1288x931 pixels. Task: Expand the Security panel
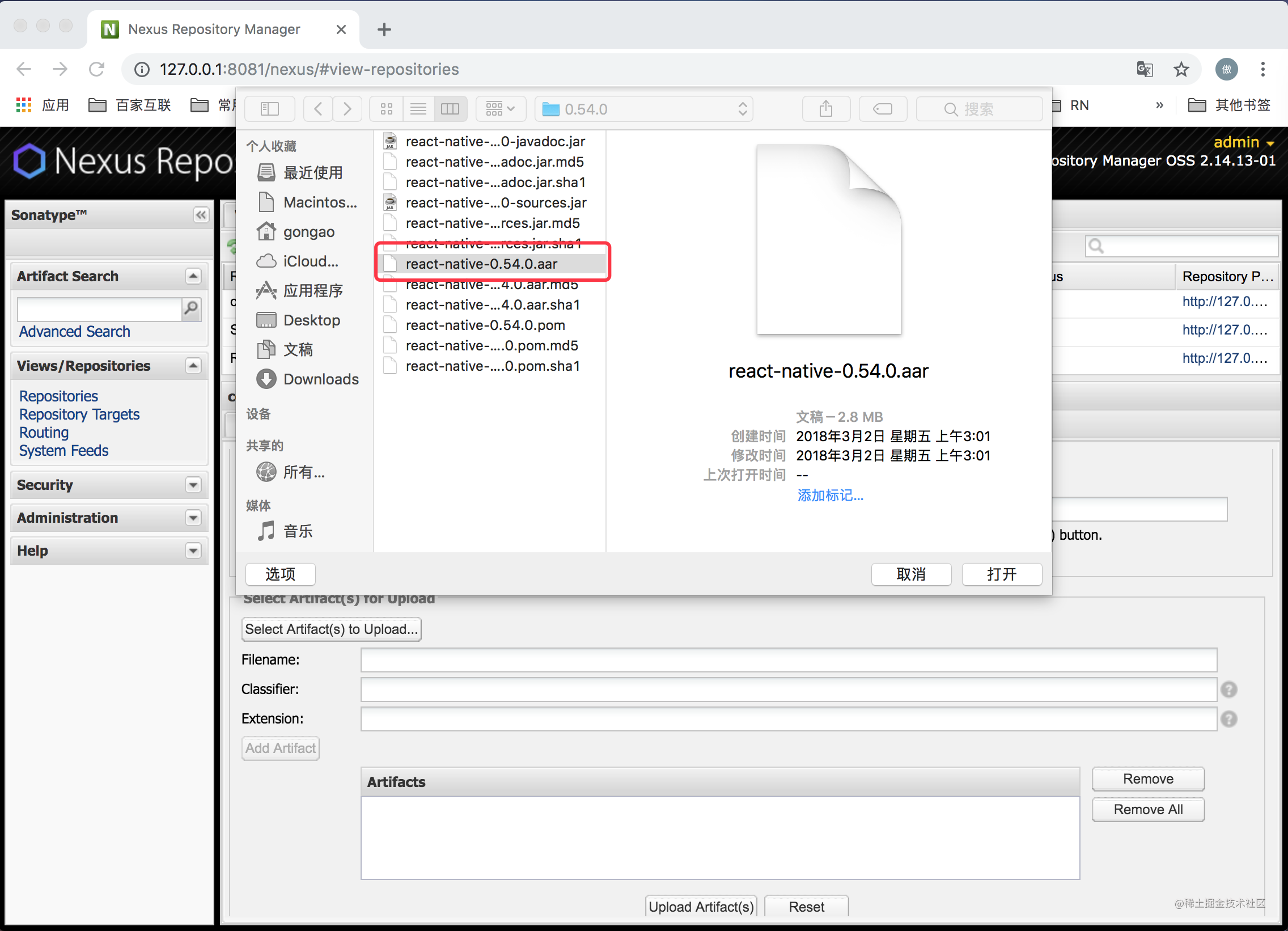click(193, 485)
